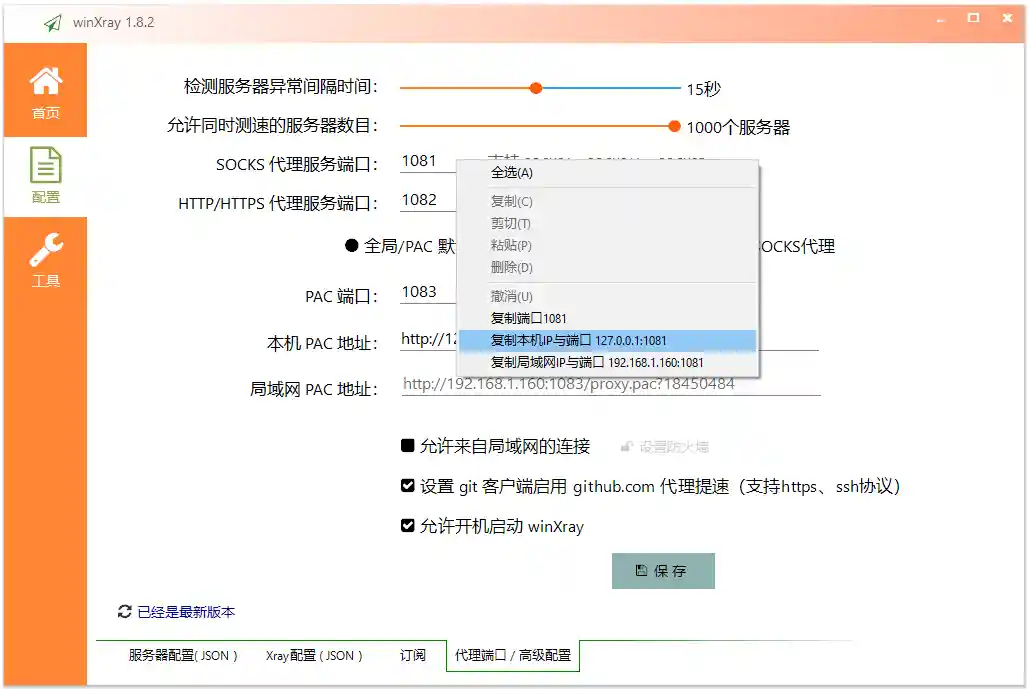Select the 首页 home icon in sidebar

(x=46, y=80)
